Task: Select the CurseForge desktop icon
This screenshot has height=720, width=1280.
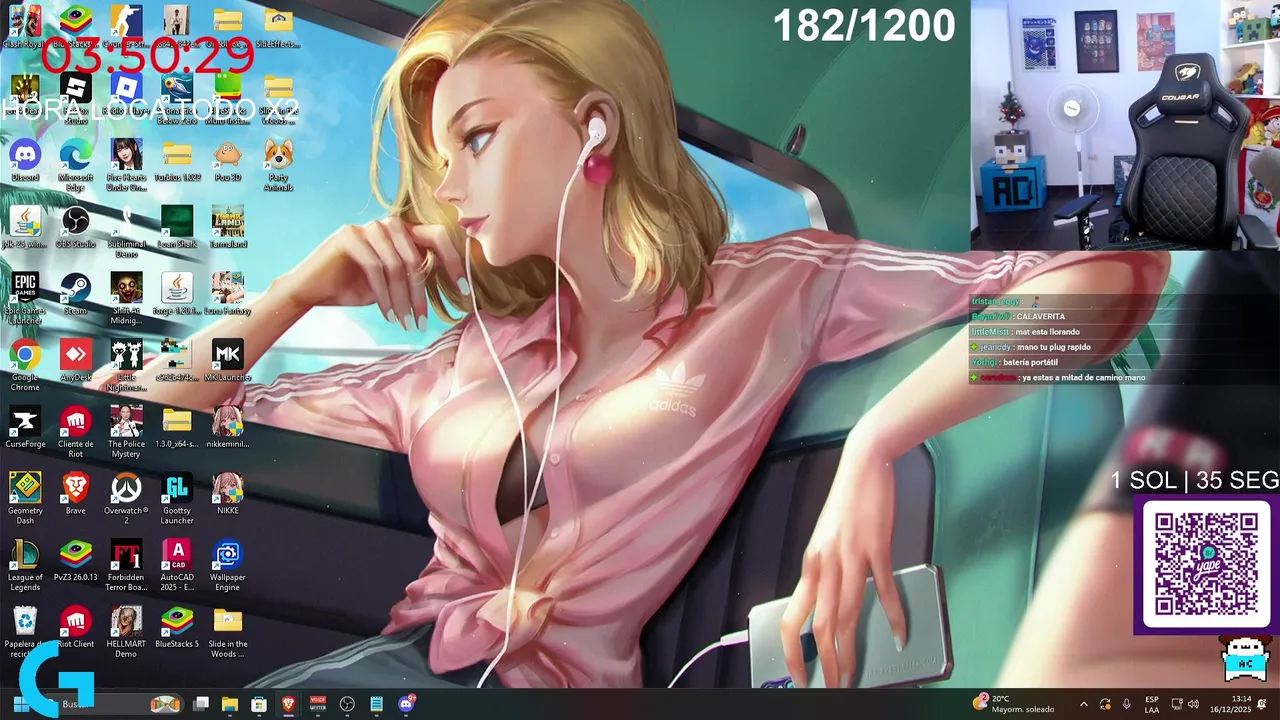Action: (x=25, y=427)
